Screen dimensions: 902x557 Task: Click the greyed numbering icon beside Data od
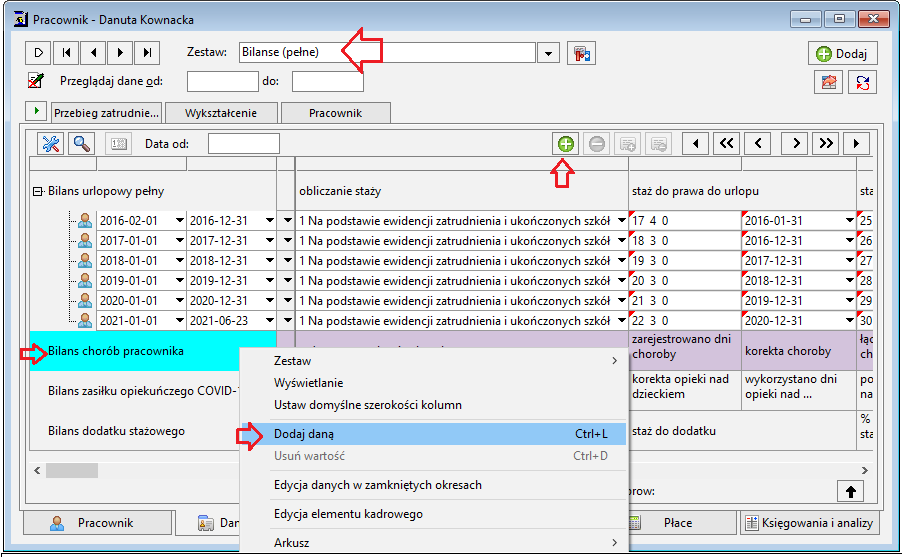119,144
